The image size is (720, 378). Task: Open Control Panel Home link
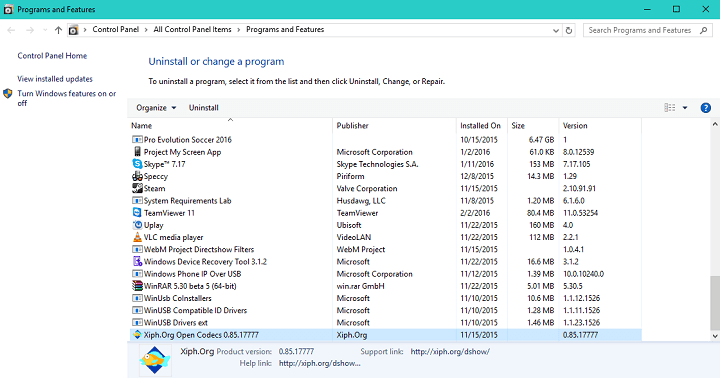click(52, 56)
